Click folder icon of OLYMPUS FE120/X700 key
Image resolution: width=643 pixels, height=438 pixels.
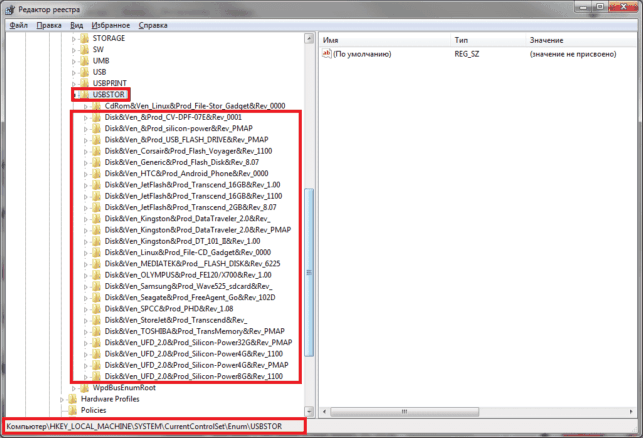(x=96, y=275)
